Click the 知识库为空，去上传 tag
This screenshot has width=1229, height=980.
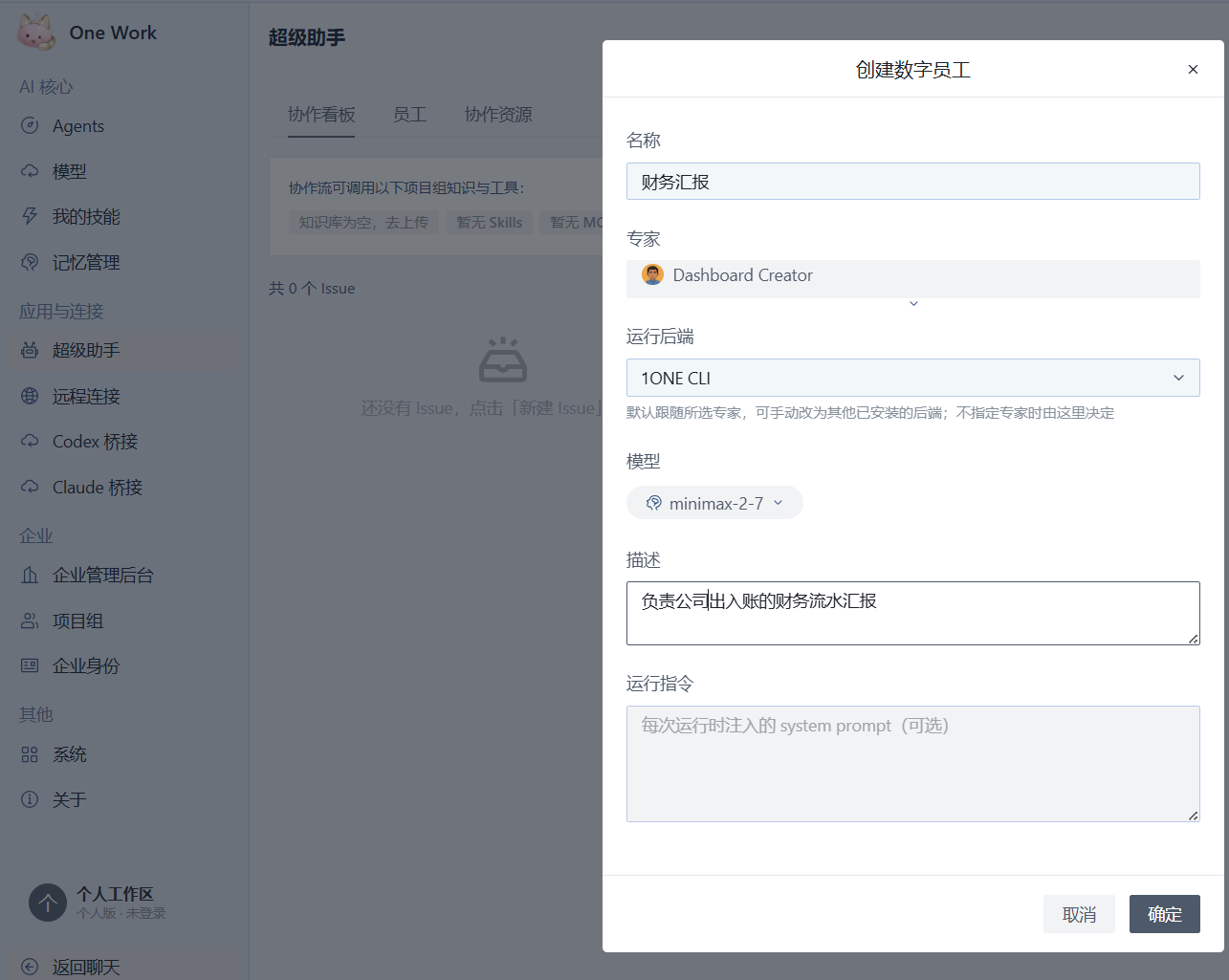(x=363, y=222)
